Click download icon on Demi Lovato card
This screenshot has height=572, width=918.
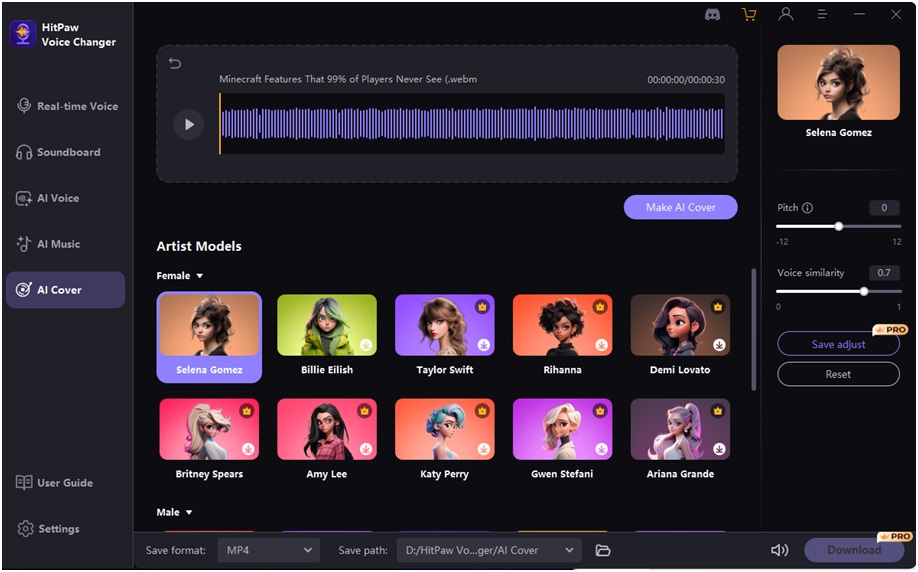(719, 345)
